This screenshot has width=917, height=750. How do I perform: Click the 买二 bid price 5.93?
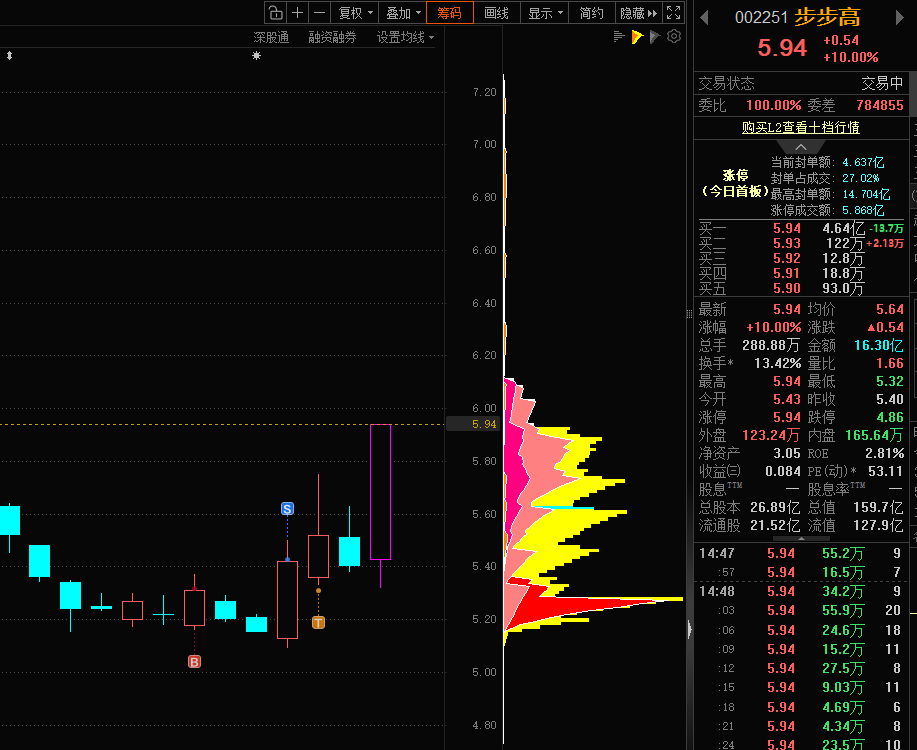tap(787, 243)
